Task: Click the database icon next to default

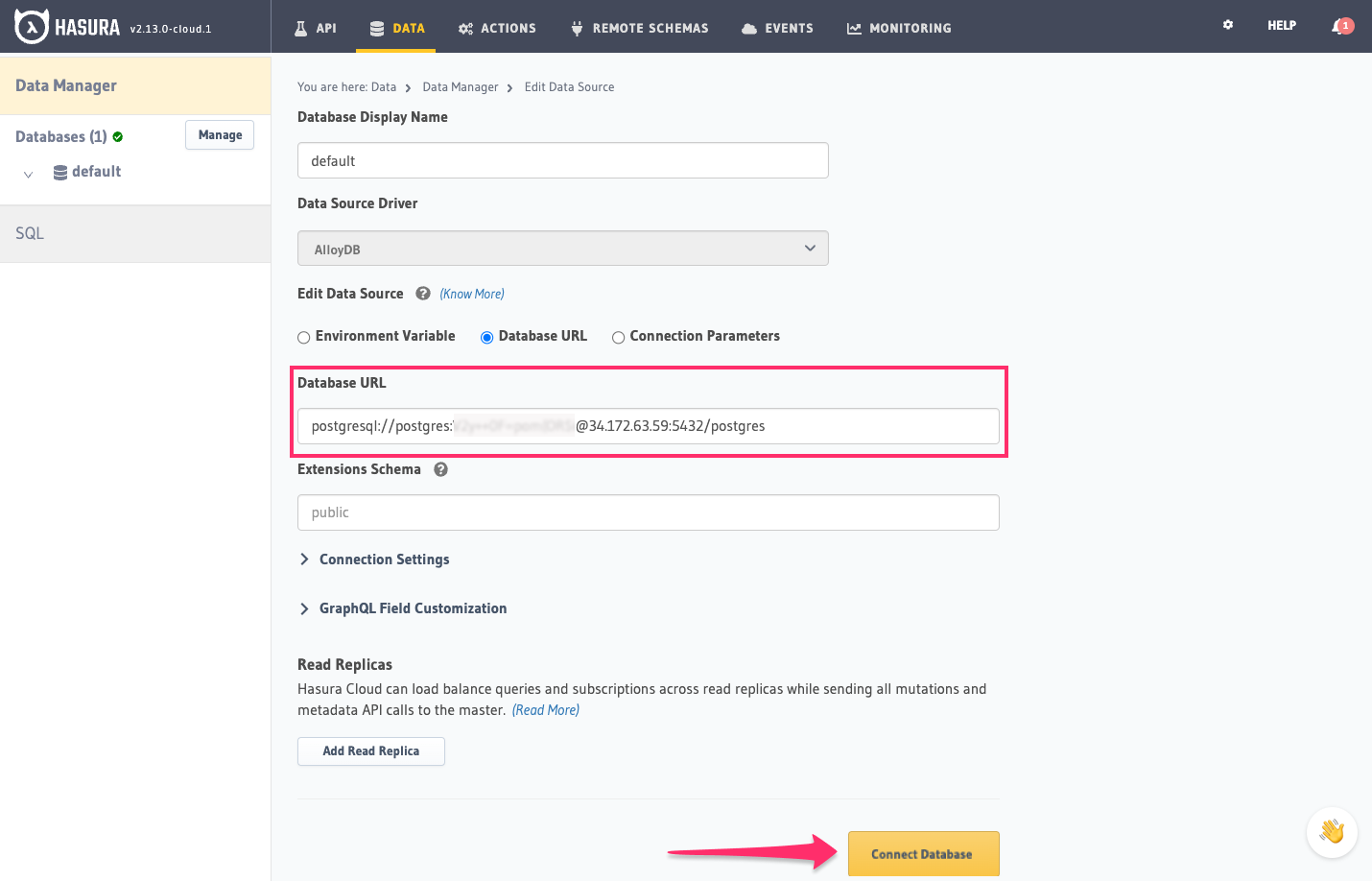Action: click(x=59, y=171)
